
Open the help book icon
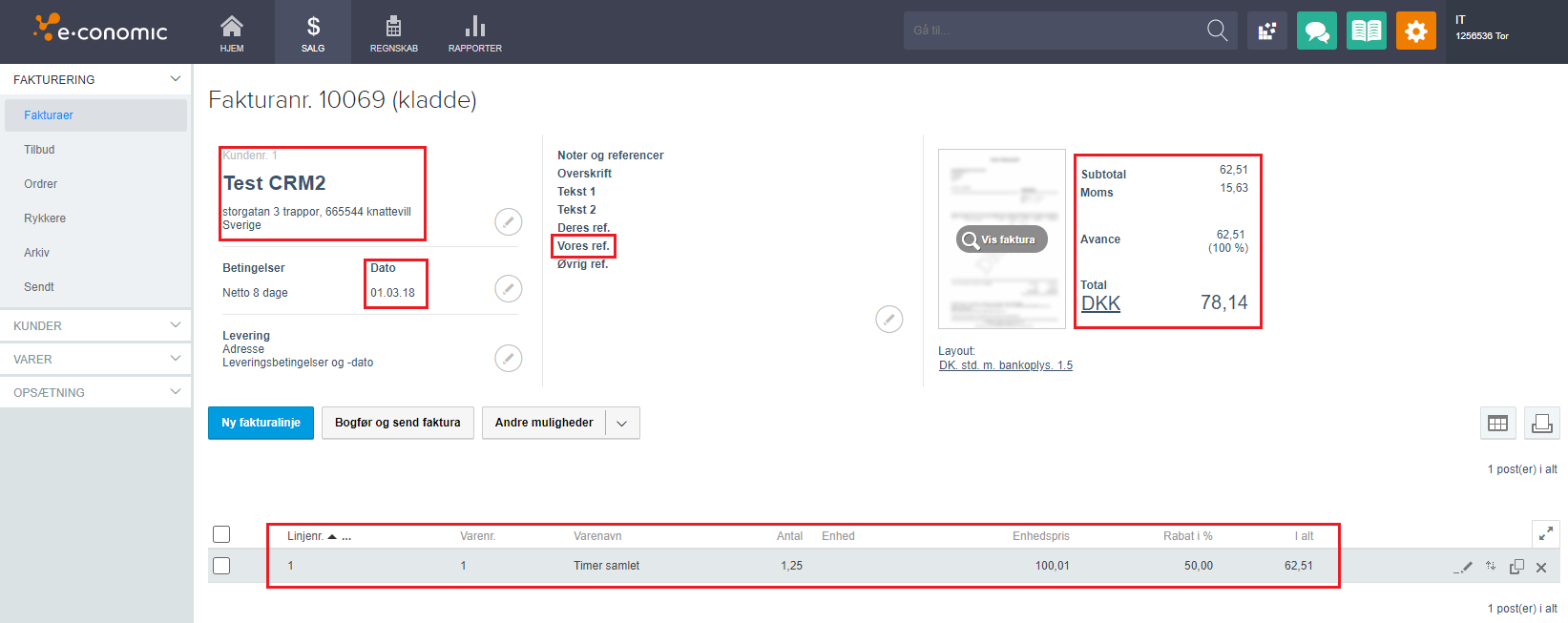pos(1366,31)
